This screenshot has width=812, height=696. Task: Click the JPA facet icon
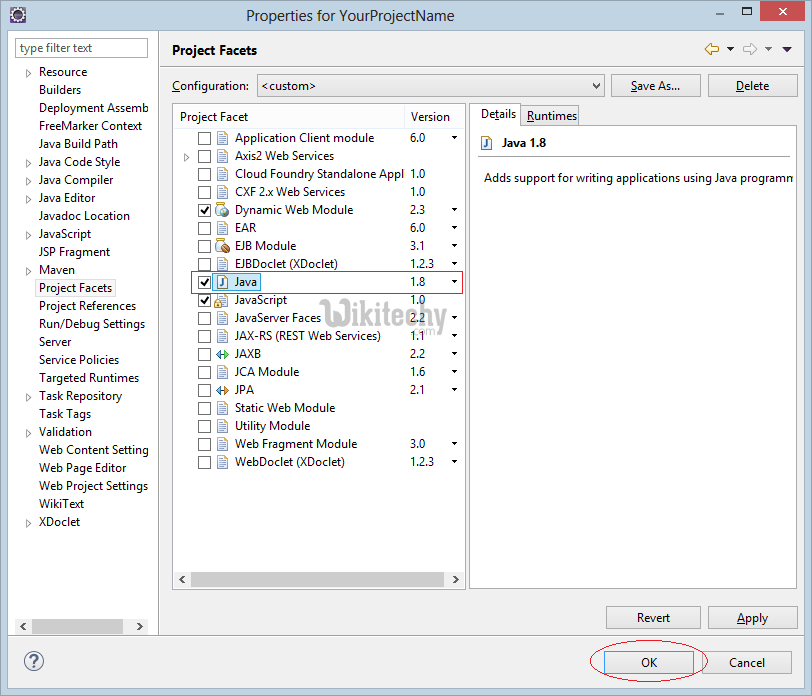pyautogui.click(x=222, y=390)
